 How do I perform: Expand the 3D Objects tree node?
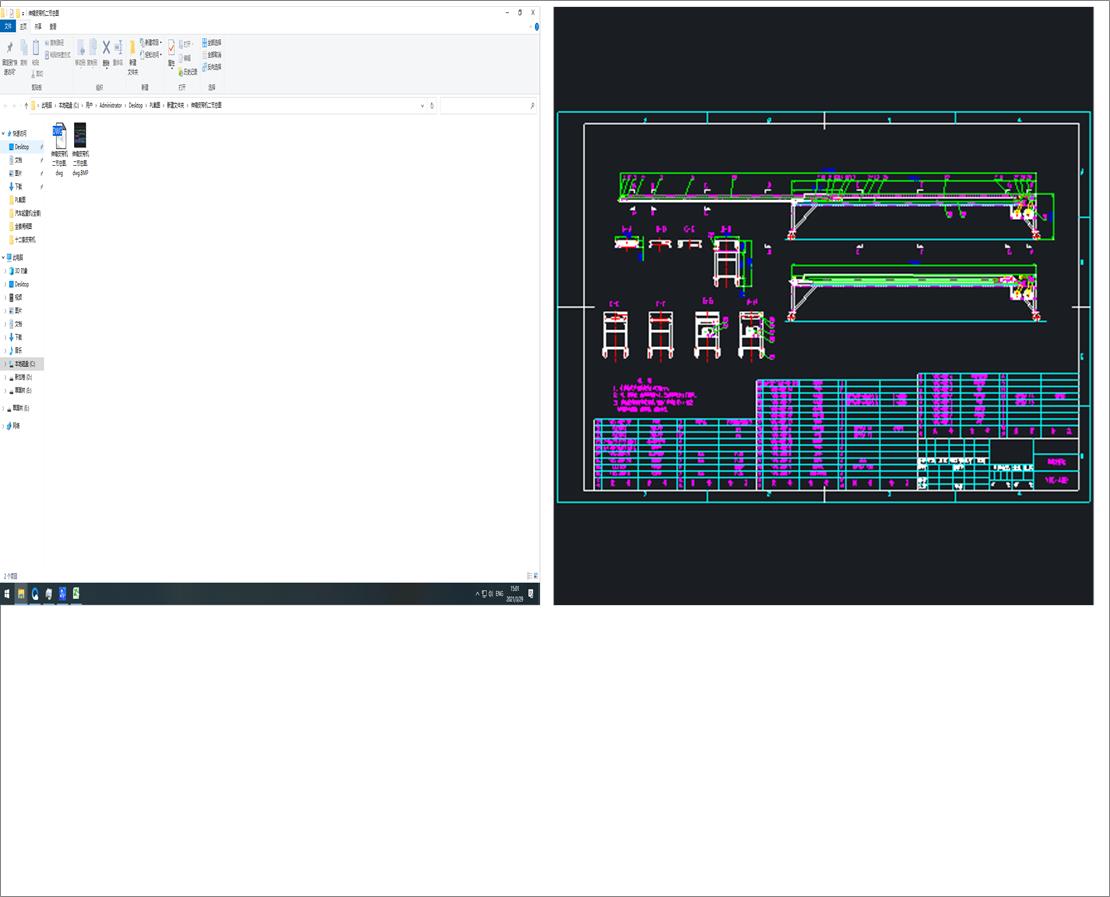pos(6,271)
